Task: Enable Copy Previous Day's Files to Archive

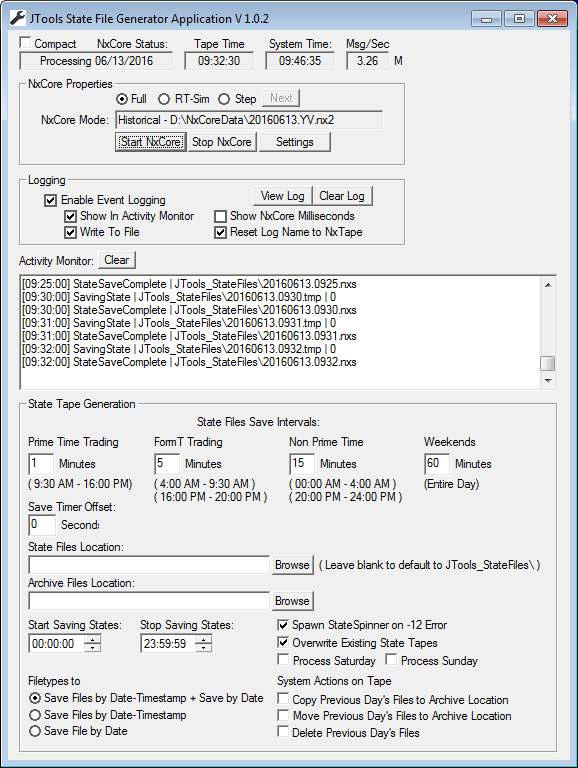Action: click(x=283, y=698)
